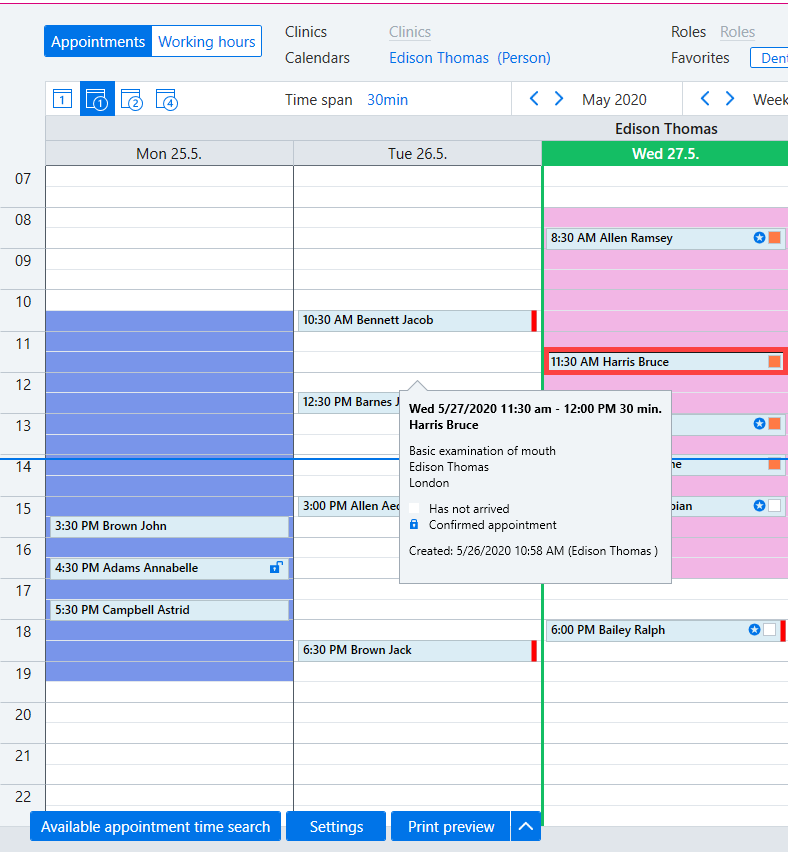Go to previous week arrow
Viewport: 788px width, 852px height.
[705, 99]
